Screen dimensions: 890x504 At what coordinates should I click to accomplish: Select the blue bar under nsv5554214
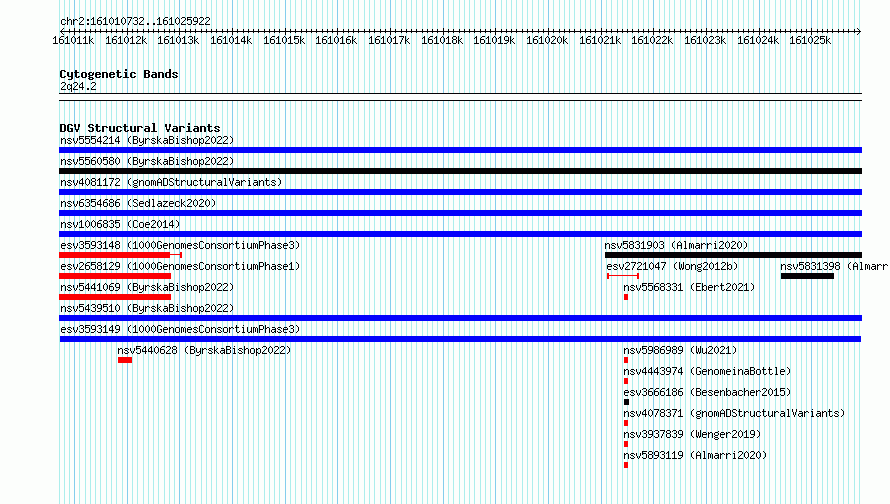pos(460,150)
